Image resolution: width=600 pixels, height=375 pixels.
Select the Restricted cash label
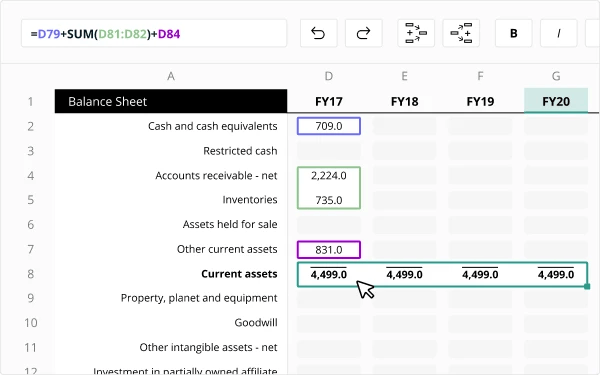[240, 151]
